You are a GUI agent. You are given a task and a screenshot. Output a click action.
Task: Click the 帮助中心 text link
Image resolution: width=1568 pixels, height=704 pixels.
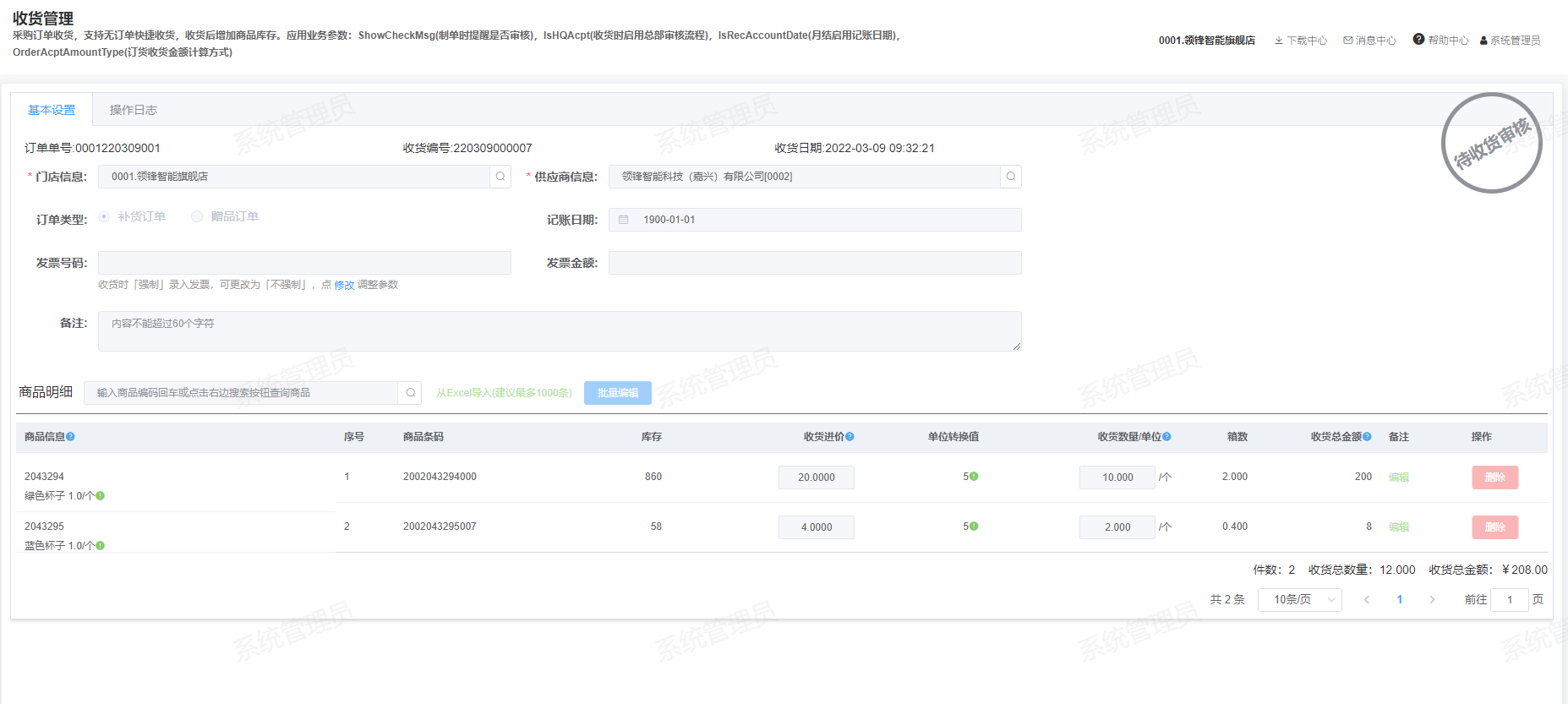[1449, 41]
